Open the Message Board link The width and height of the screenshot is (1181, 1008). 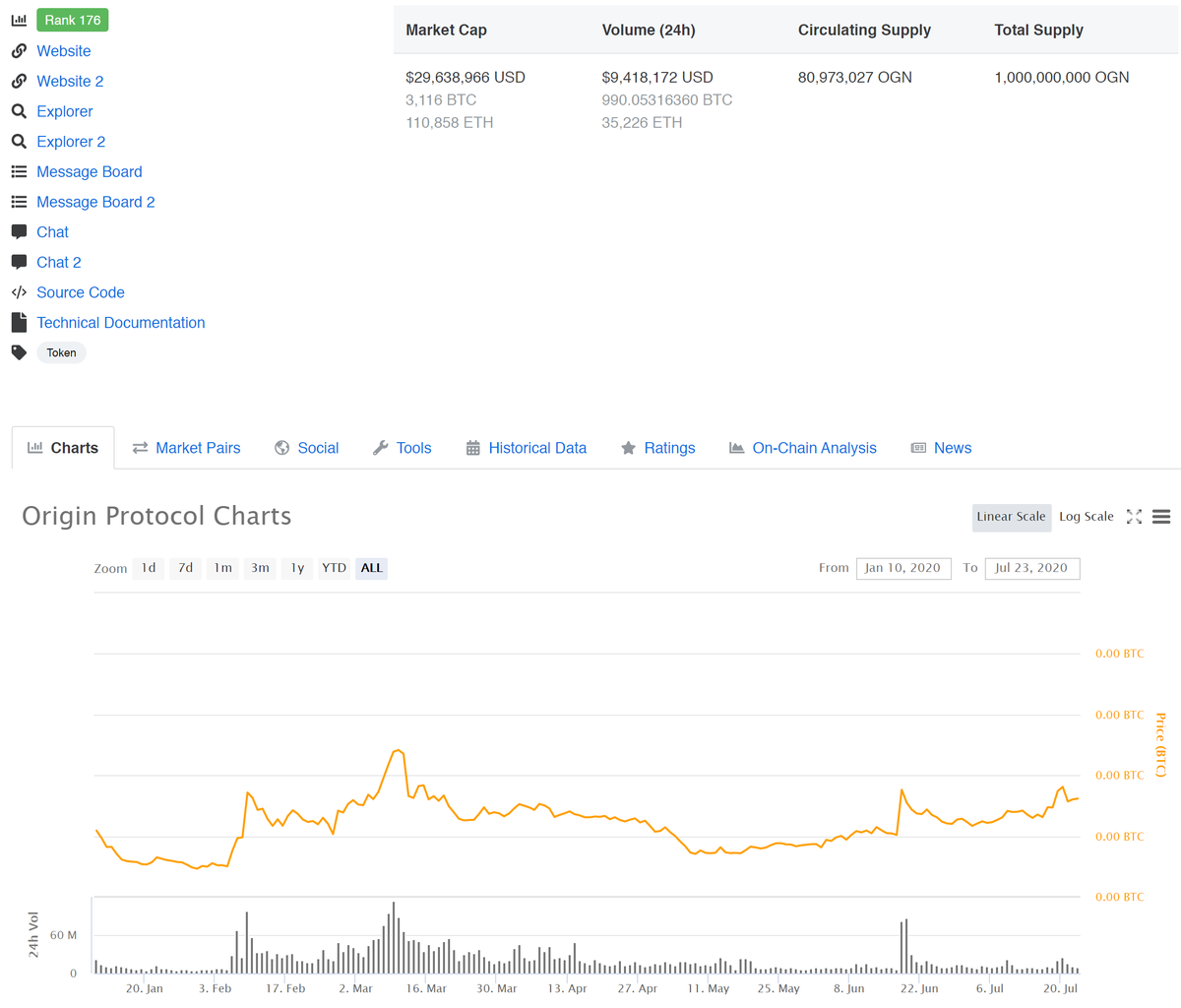coord(90,171)
